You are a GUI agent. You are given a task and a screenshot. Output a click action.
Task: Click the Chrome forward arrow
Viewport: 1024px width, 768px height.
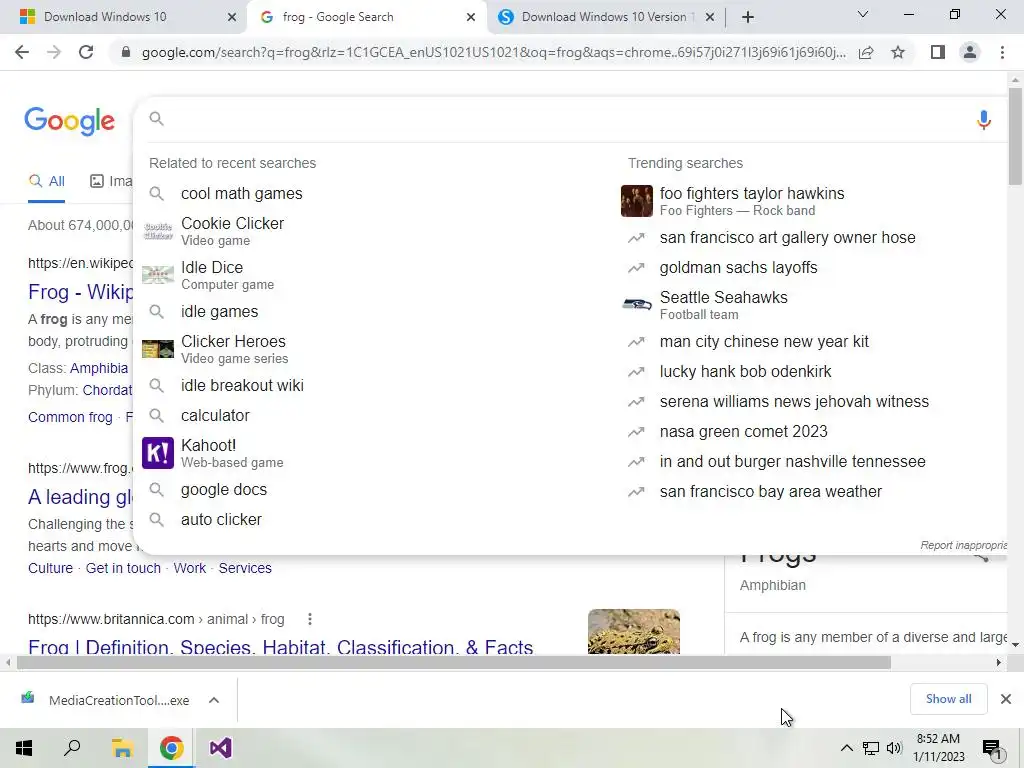pyautogui.click(x=54, y=52)
